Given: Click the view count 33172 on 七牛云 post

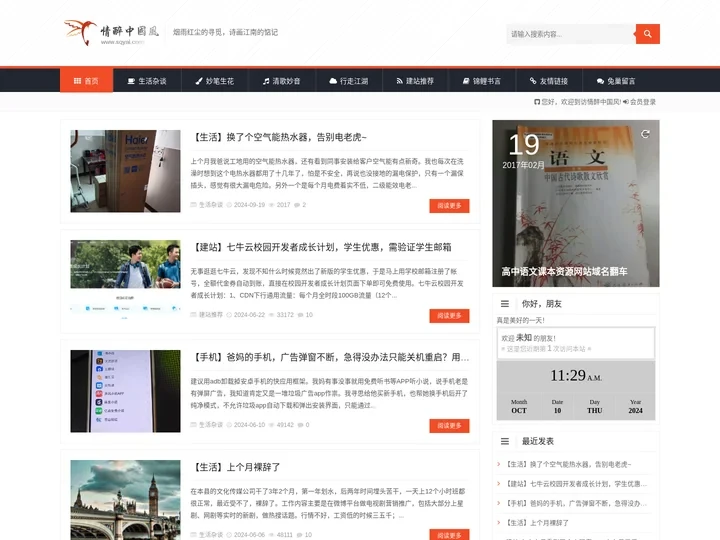Looking at the screenshot, I should (285, 315).
